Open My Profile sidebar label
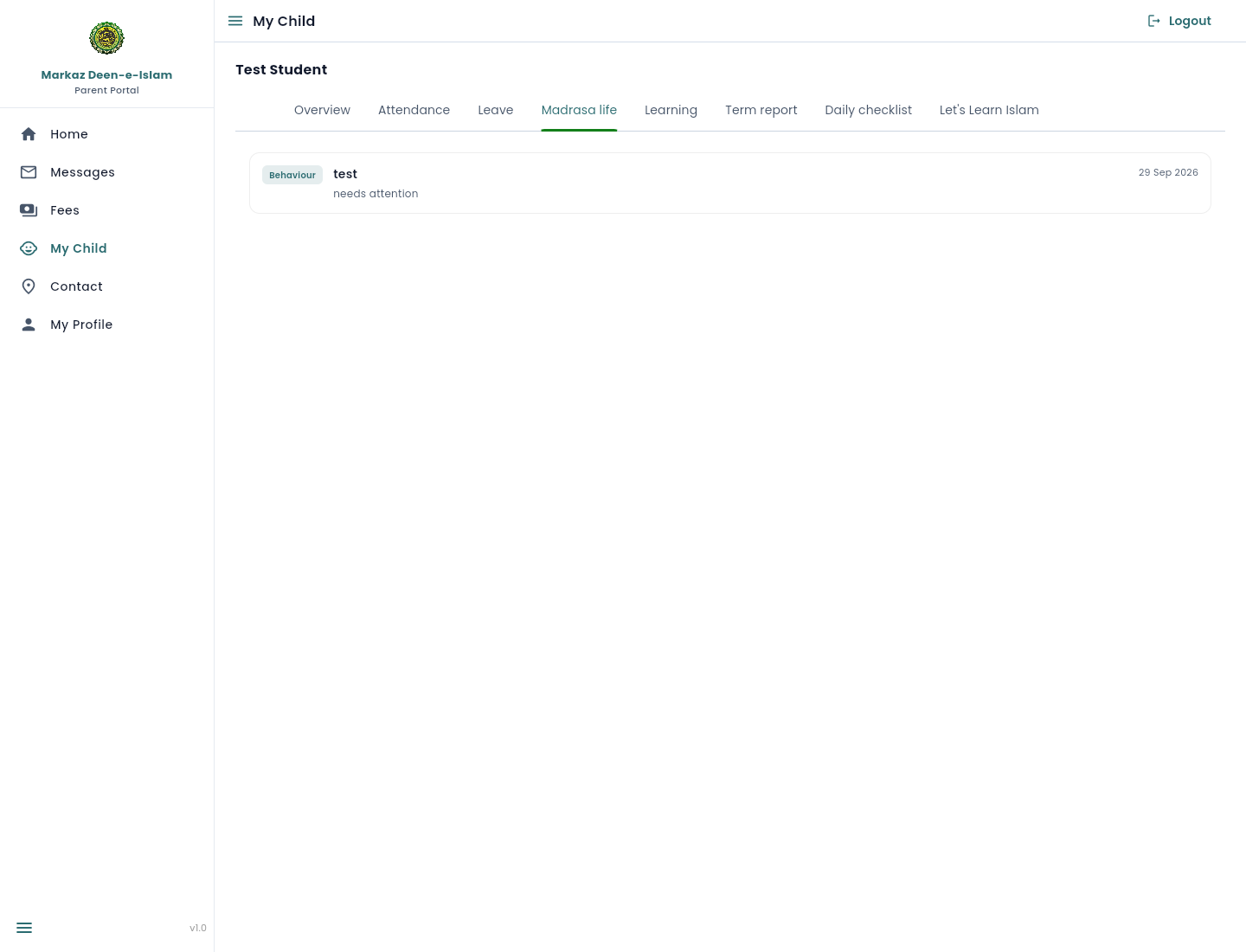1246x952 pixels. 81,325
